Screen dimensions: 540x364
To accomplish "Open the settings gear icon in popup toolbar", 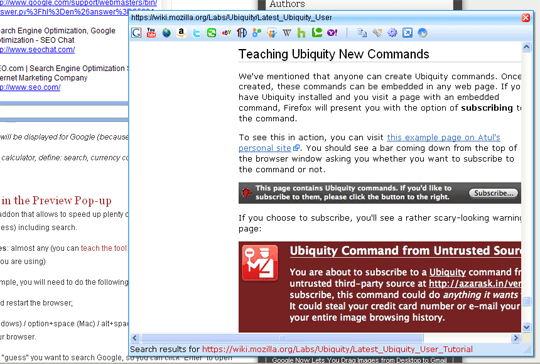I will point(392,33).
